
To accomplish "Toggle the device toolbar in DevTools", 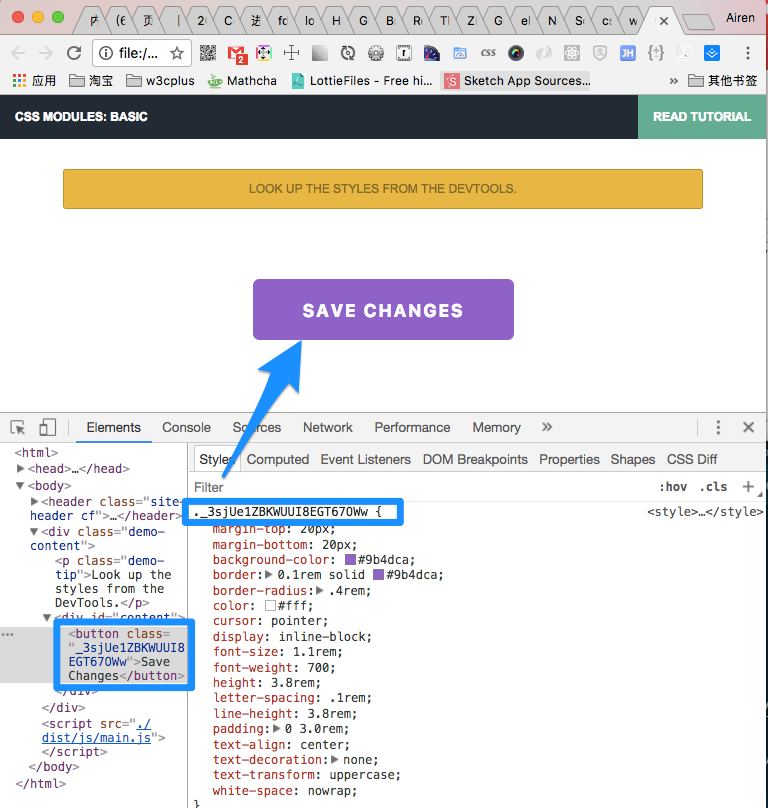I will click(47, 428).
